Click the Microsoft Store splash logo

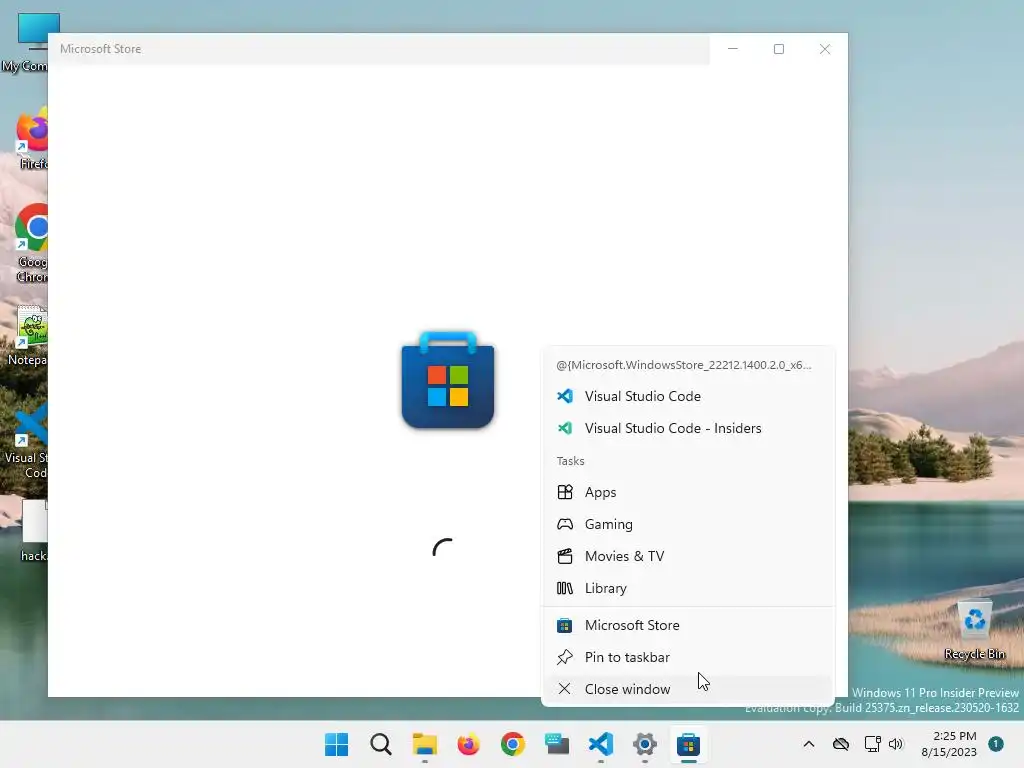448,380
